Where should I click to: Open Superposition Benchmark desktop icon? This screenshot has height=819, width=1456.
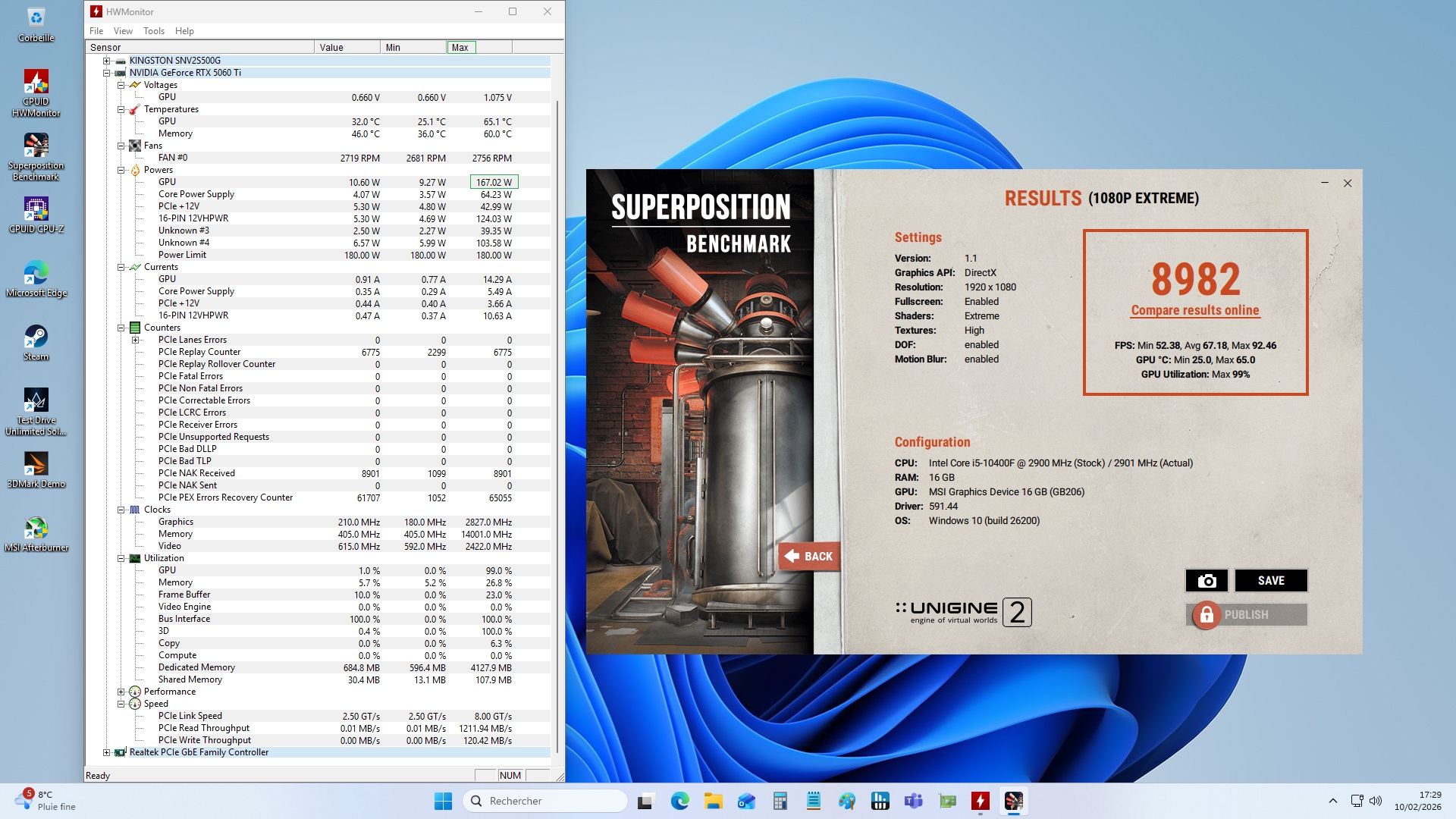(36, 146)
